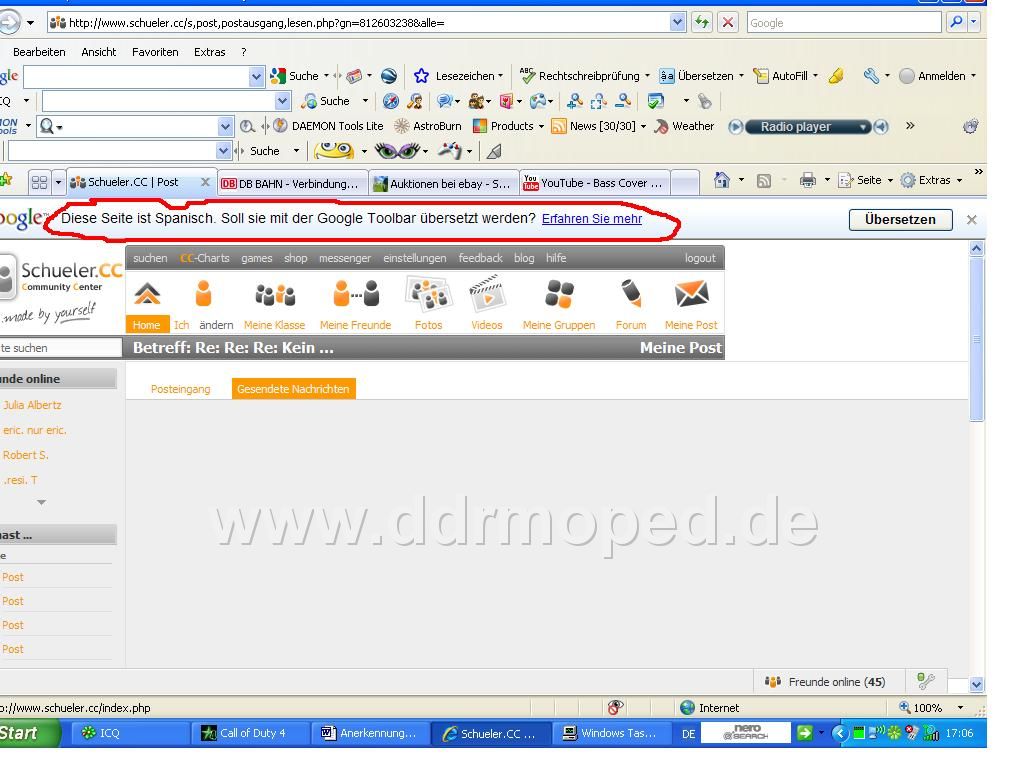Switch to the DB BAHN Verbindung tab

(x=293, y=184)
